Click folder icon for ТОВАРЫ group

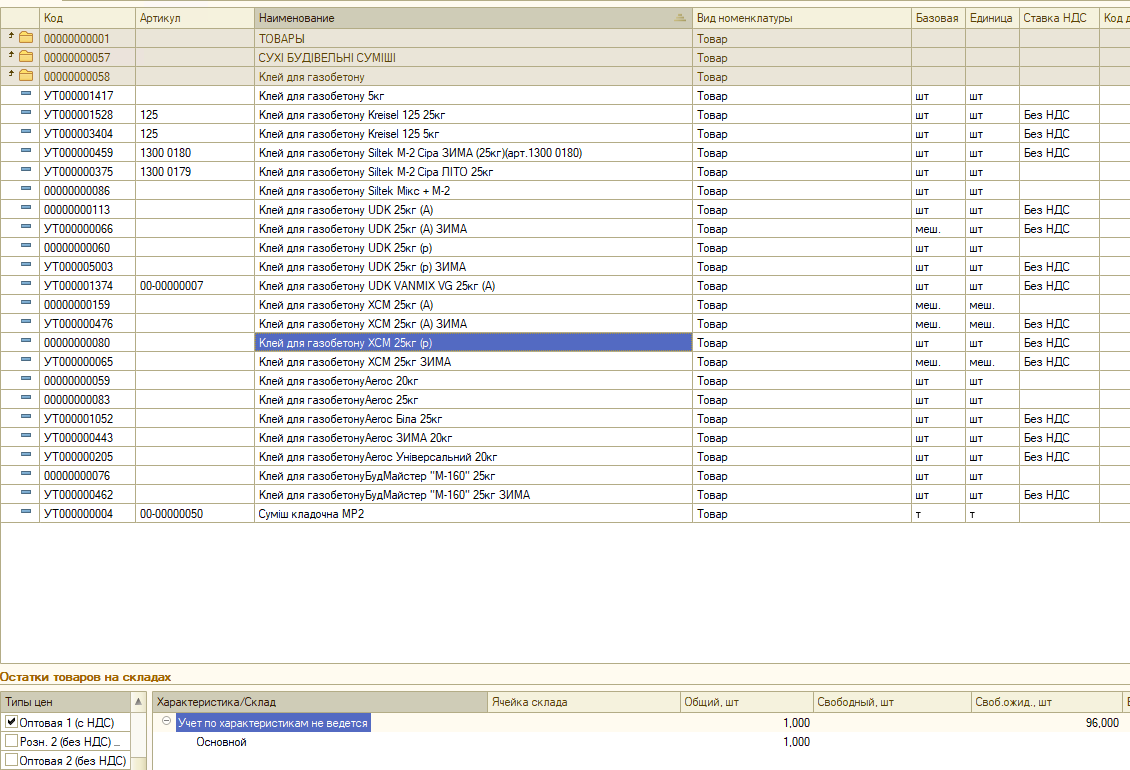(26, 37)
